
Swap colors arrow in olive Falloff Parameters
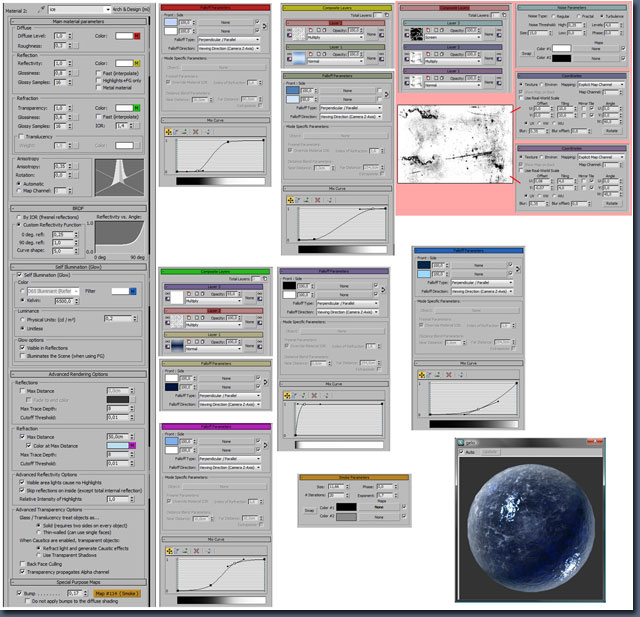pos(386,94)
